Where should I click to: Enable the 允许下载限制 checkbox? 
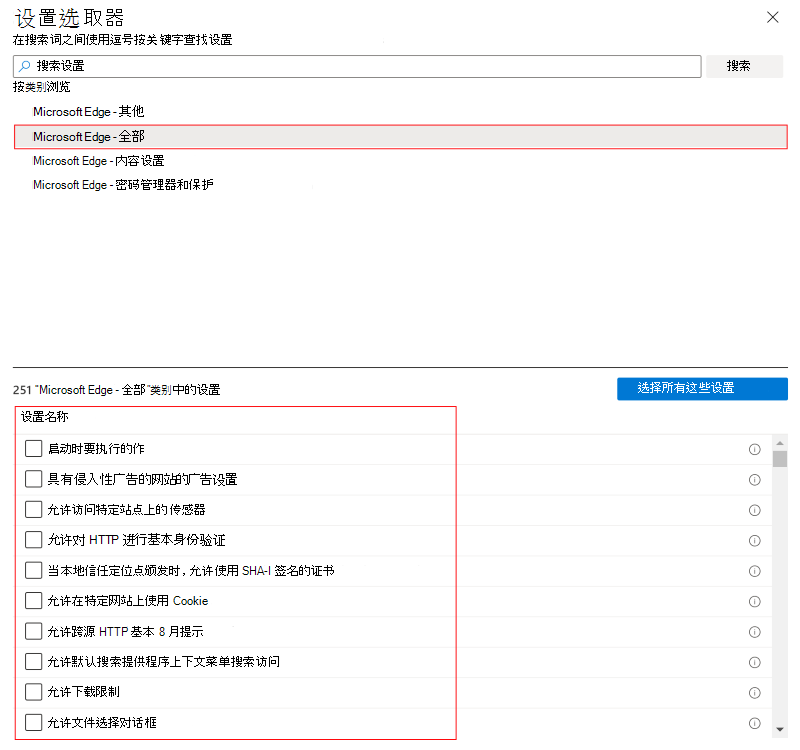[34, 692]
